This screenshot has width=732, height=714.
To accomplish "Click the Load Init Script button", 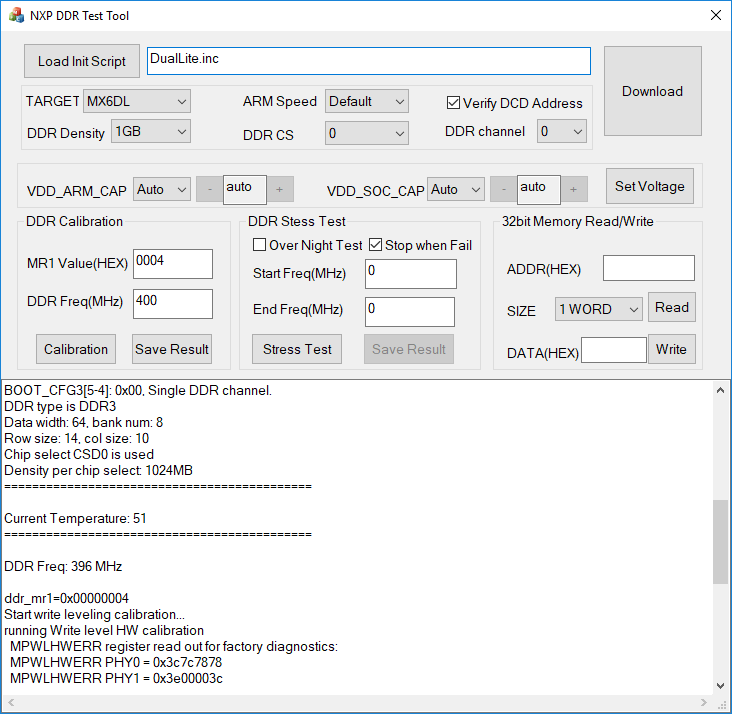I will [82, 61].
